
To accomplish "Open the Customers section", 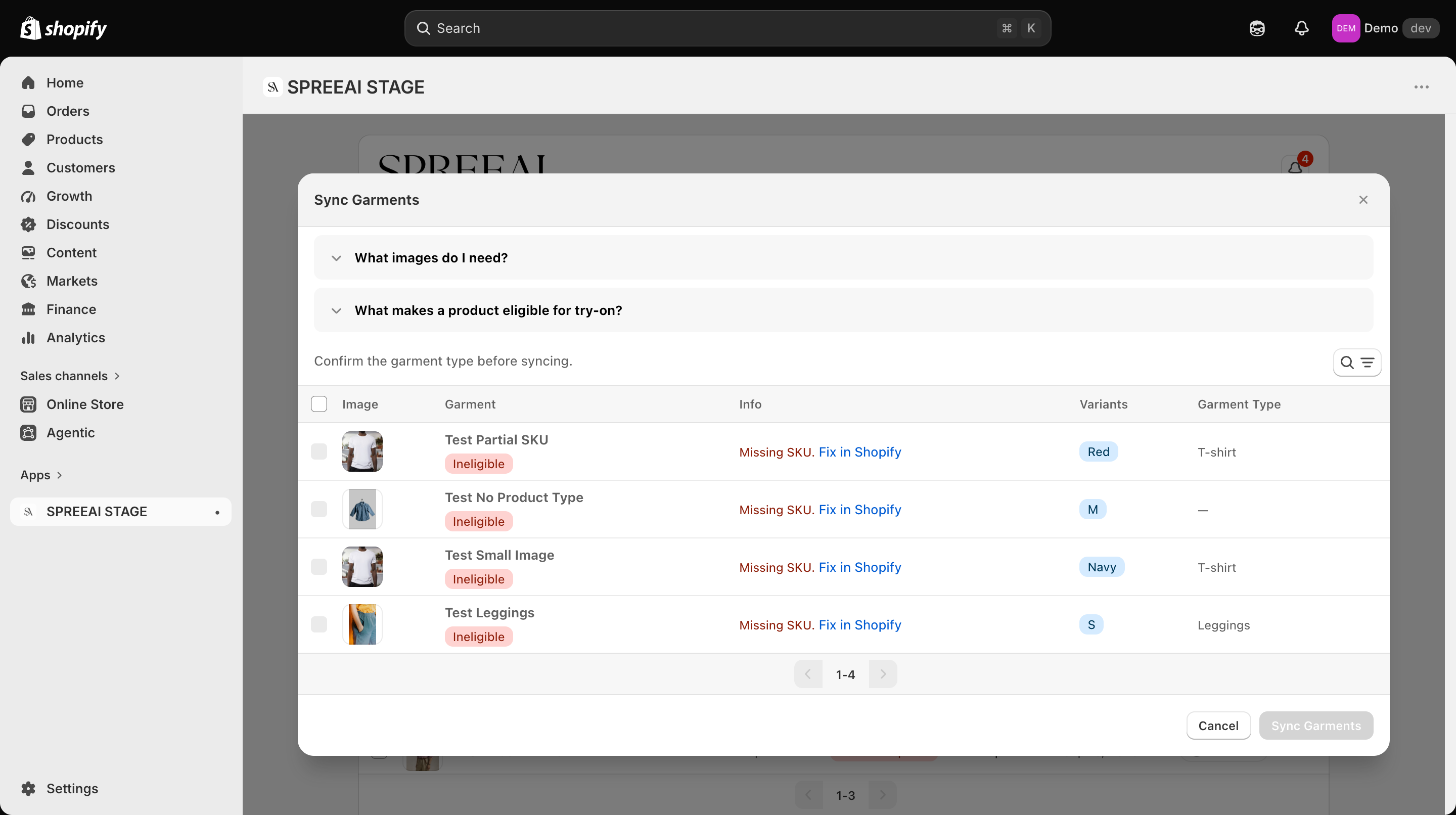I will pyautogui.click(x=80, y=168).
